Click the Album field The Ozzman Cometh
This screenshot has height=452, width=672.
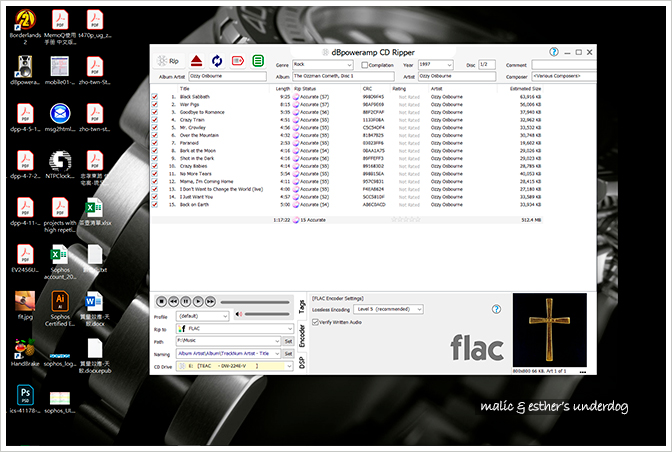click(x=343, y=76)
